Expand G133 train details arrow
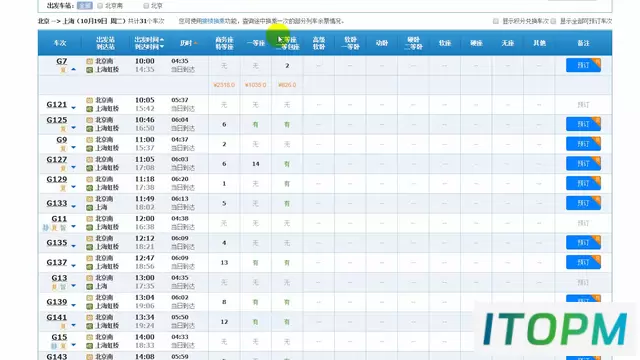Image resolution: width=640 pixels, height=360 pixels. [x=73, y=207]
